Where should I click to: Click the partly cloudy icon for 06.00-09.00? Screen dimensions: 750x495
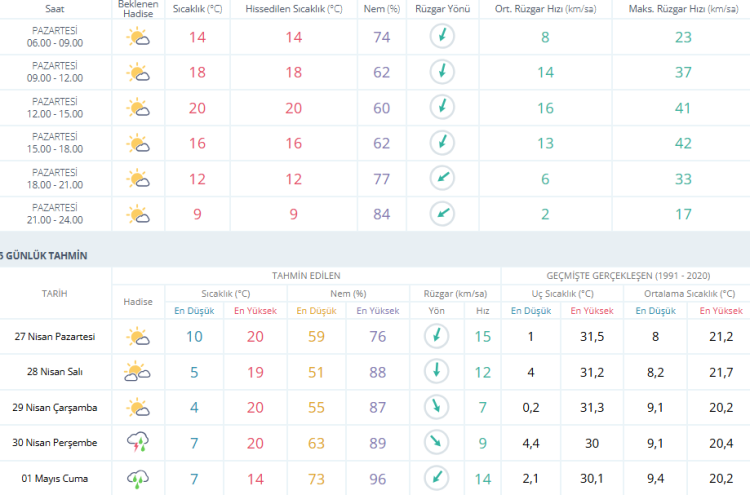137,38
